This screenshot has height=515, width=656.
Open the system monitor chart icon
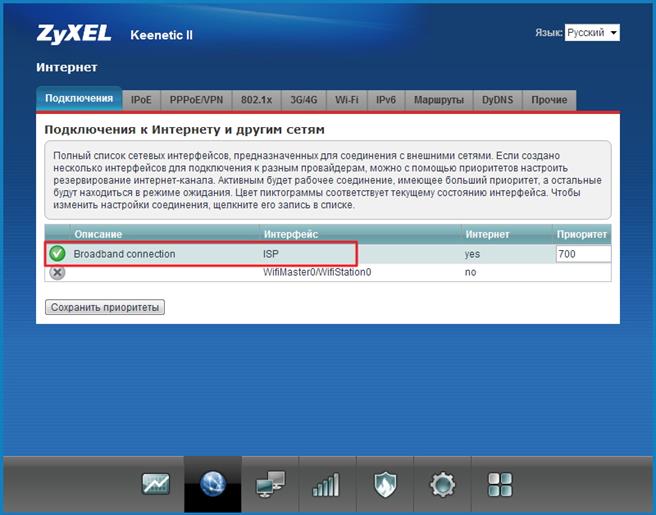156,484
